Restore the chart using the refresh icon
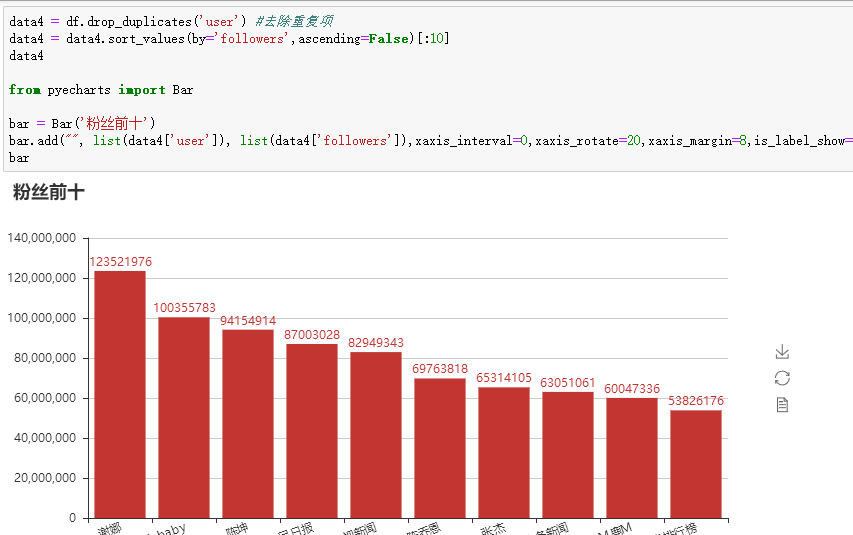853x535 pixels. click(782, 378)
